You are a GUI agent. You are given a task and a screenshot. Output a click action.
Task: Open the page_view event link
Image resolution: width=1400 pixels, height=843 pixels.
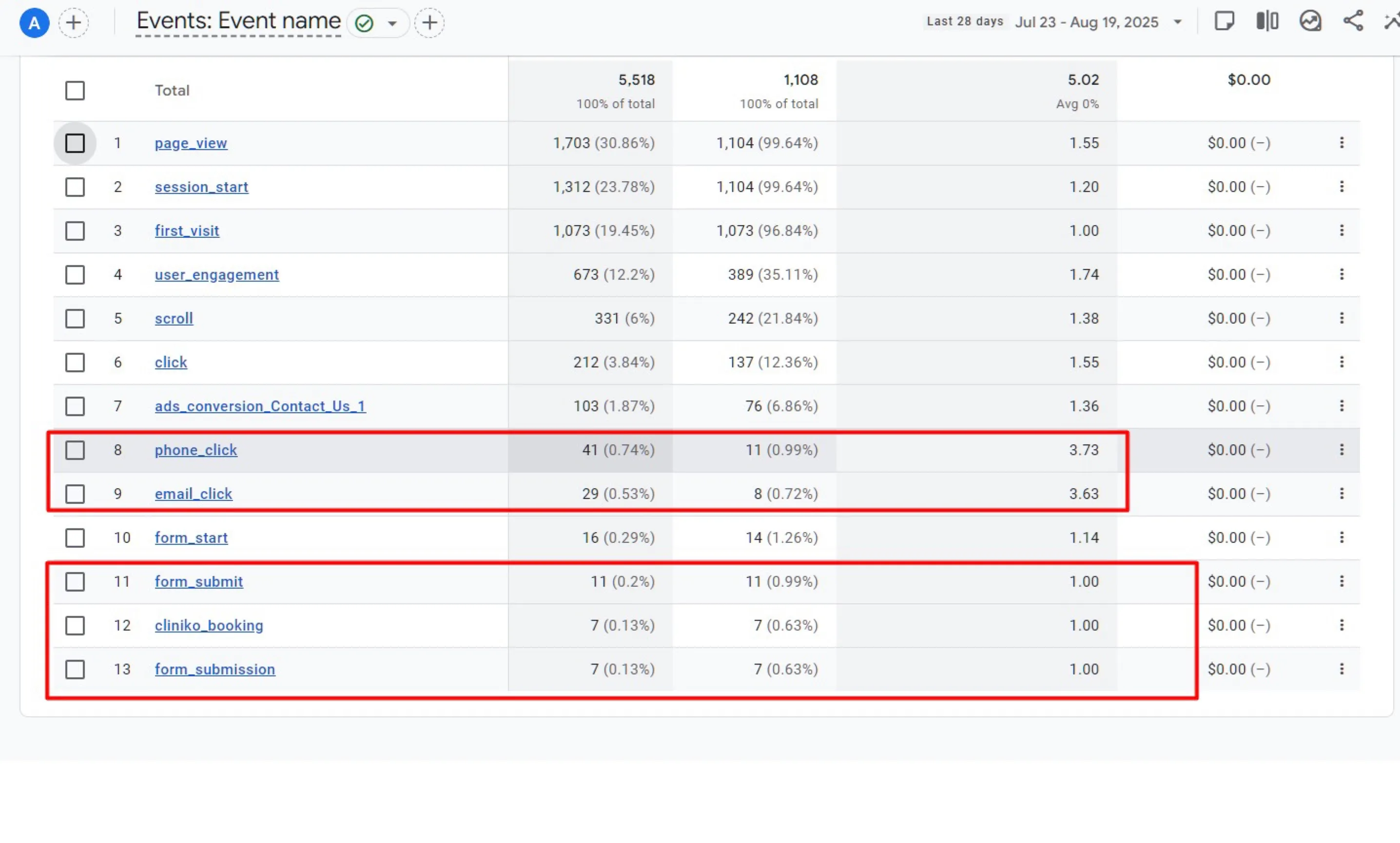[x=191, y=143]
